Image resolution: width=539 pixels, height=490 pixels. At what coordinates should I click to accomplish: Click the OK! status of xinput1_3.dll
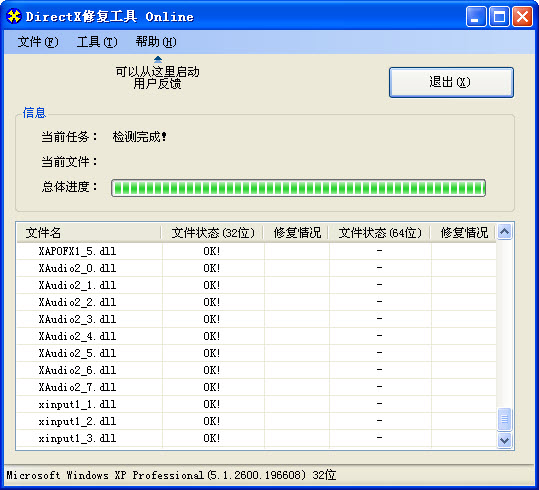211,438
